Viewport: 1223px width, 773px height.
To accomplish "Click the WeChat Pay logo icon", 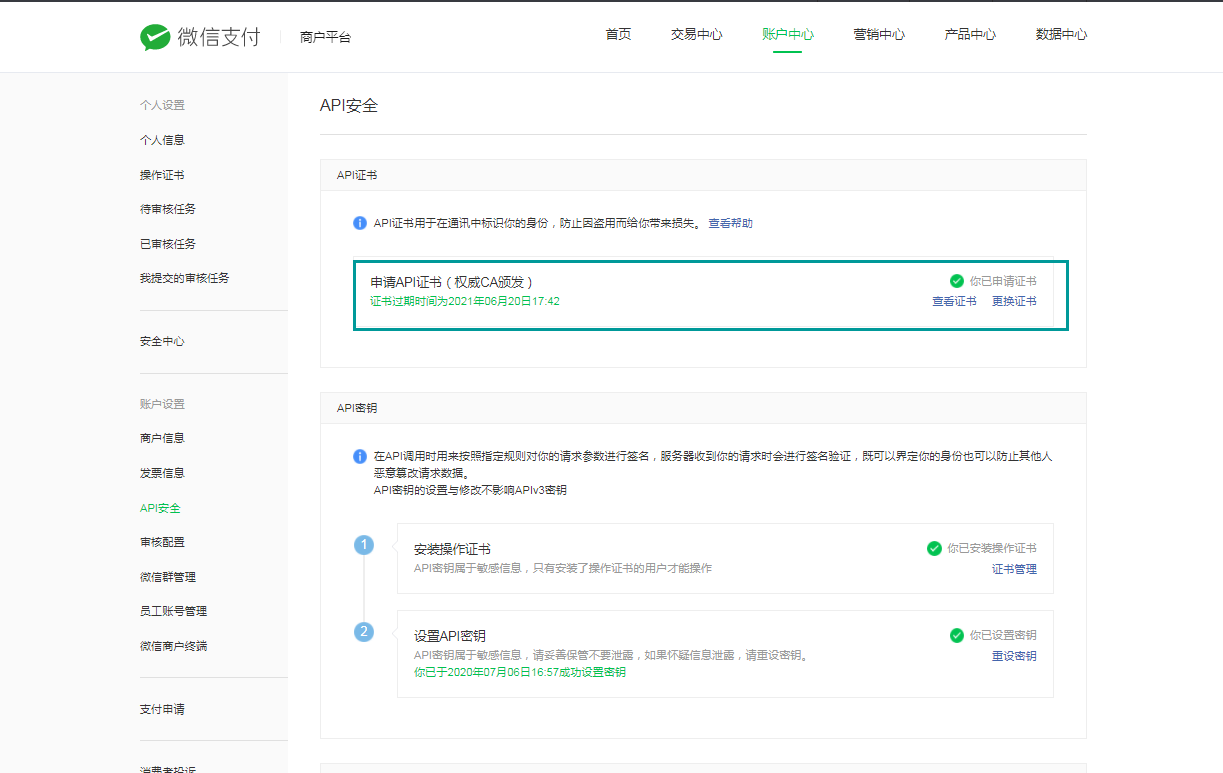I will click(x=155, y=37).
